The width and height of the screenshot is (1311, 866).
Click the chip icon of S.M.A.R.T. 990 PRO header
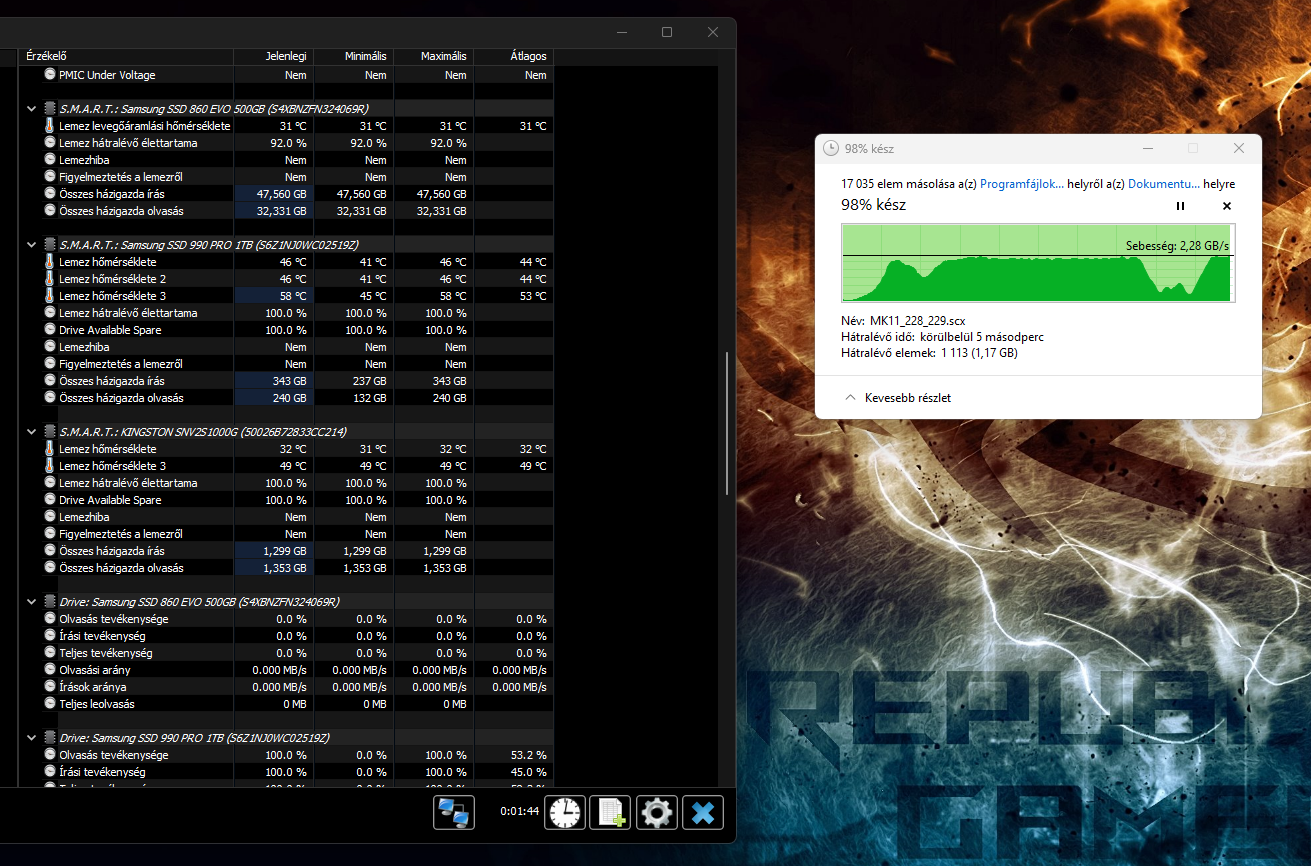tap(50, 245)
